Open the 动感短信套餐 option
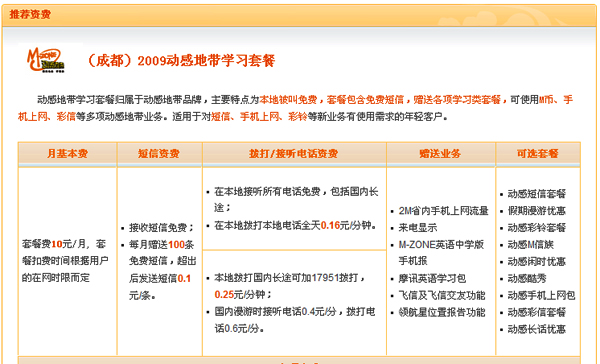Viewport: 600px width, 364px height. (x=536, y=194)
